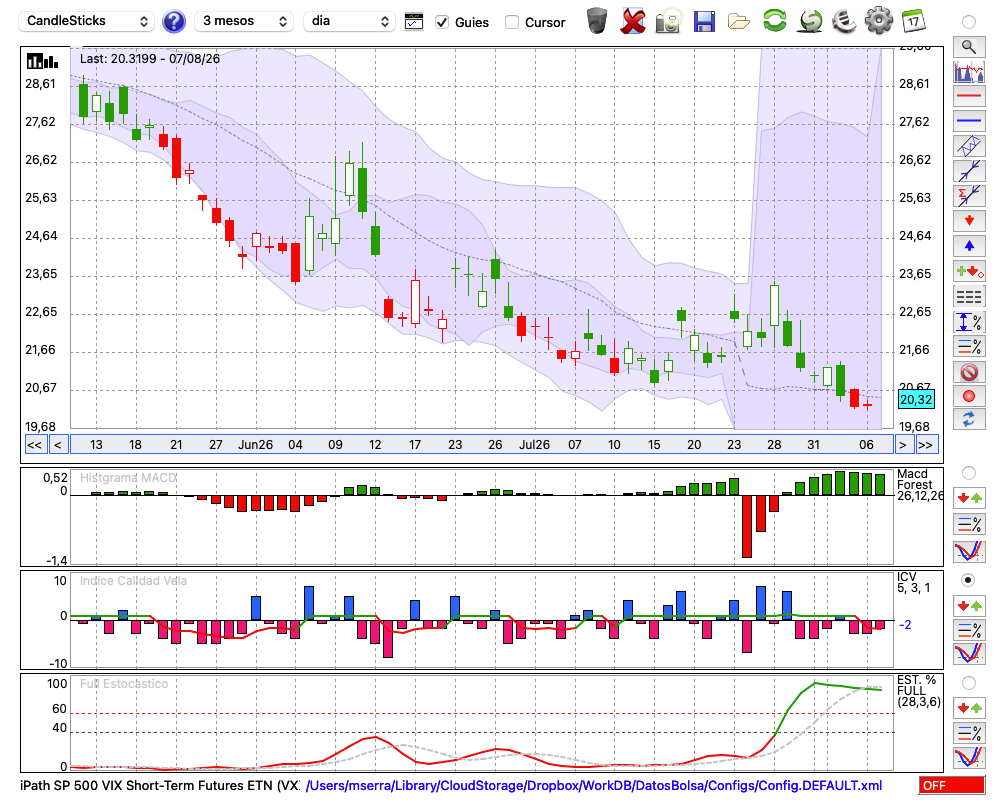
Task: Jump to chart start with << button
Action: (35, 445)
